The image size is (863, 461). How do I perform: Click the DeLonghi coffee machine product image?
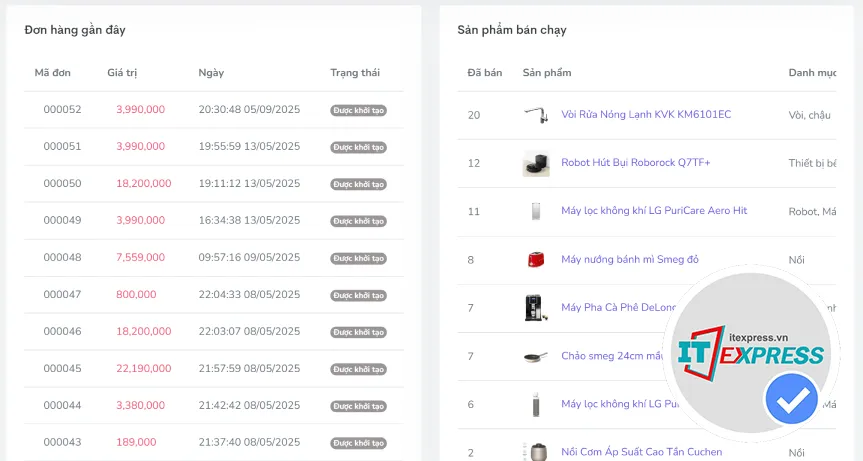tap(536, 308)
